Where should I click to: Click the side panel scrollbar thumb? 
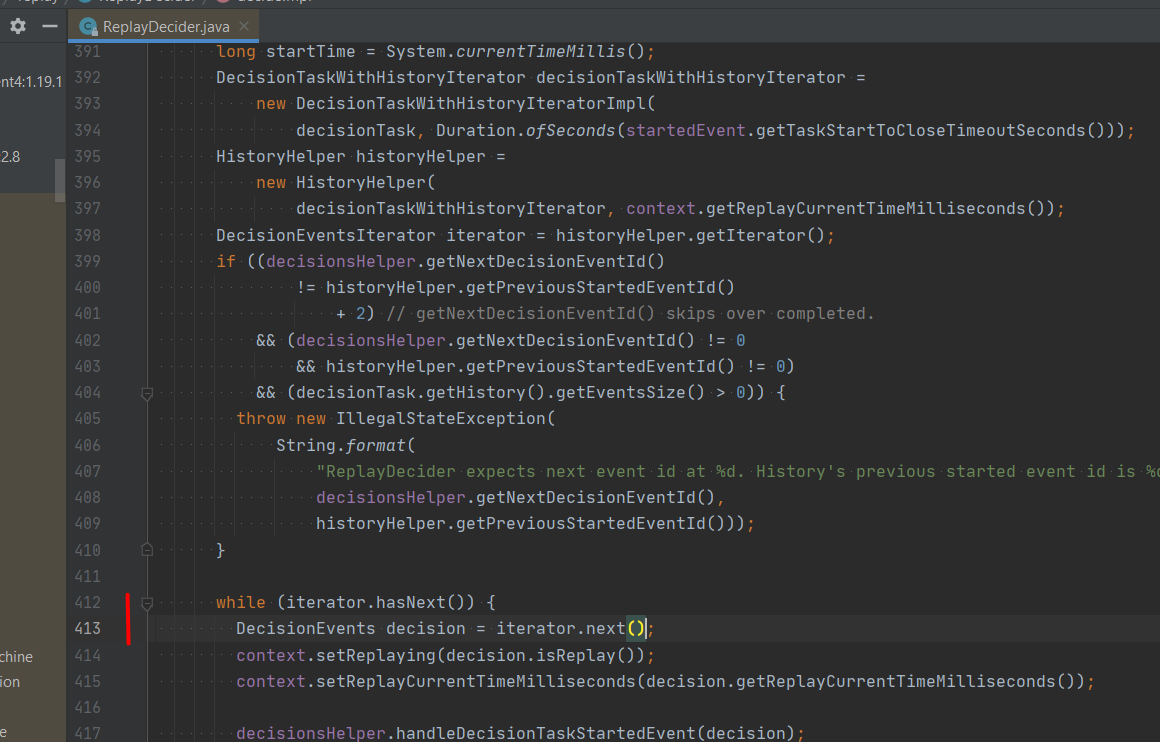[x=60, y=180]
